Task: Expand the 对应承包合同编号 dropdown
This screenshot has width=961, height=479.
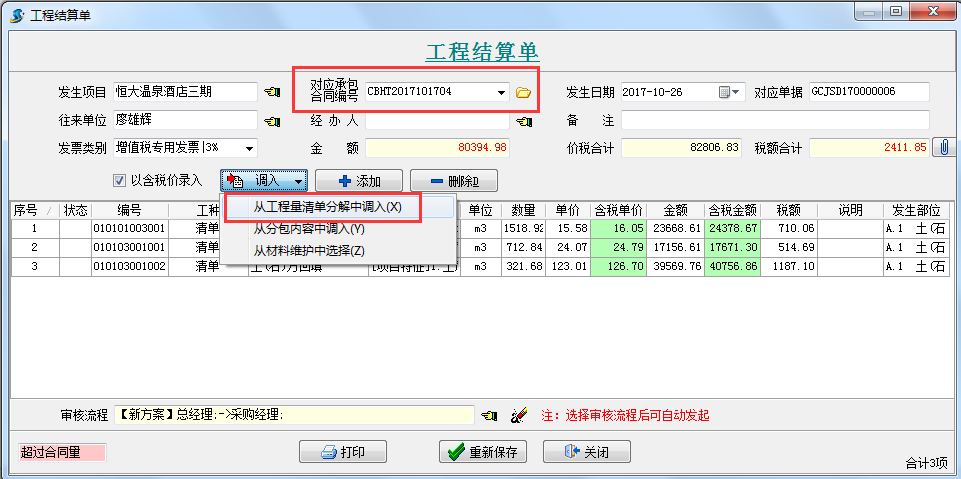Action: pyautogui.click(x=501, y=92)
